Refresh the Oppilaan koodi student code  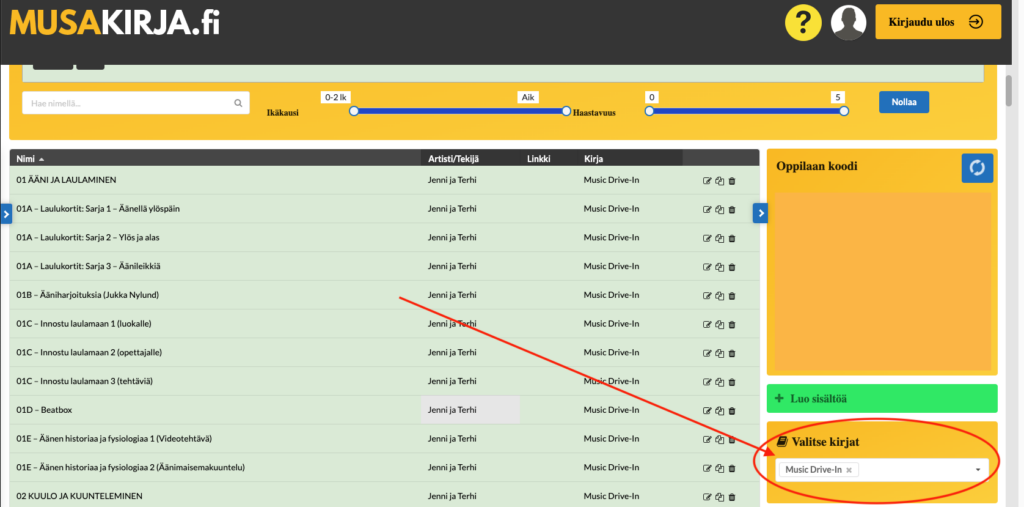[977, 168]
